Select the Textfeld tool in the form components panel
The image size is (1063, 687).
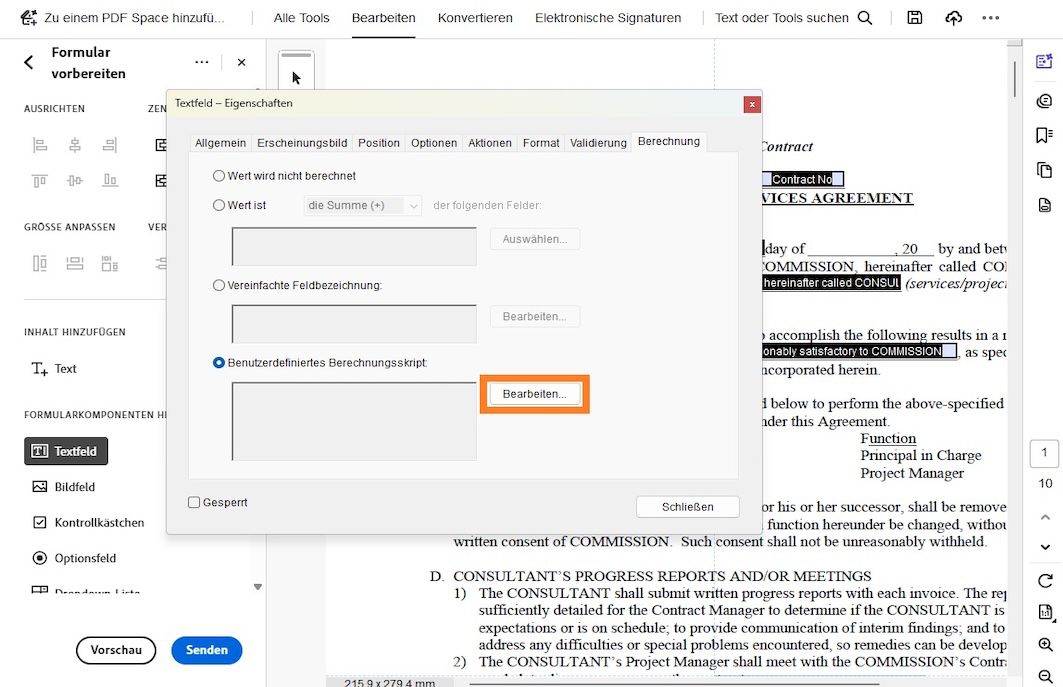click(65, 451)
